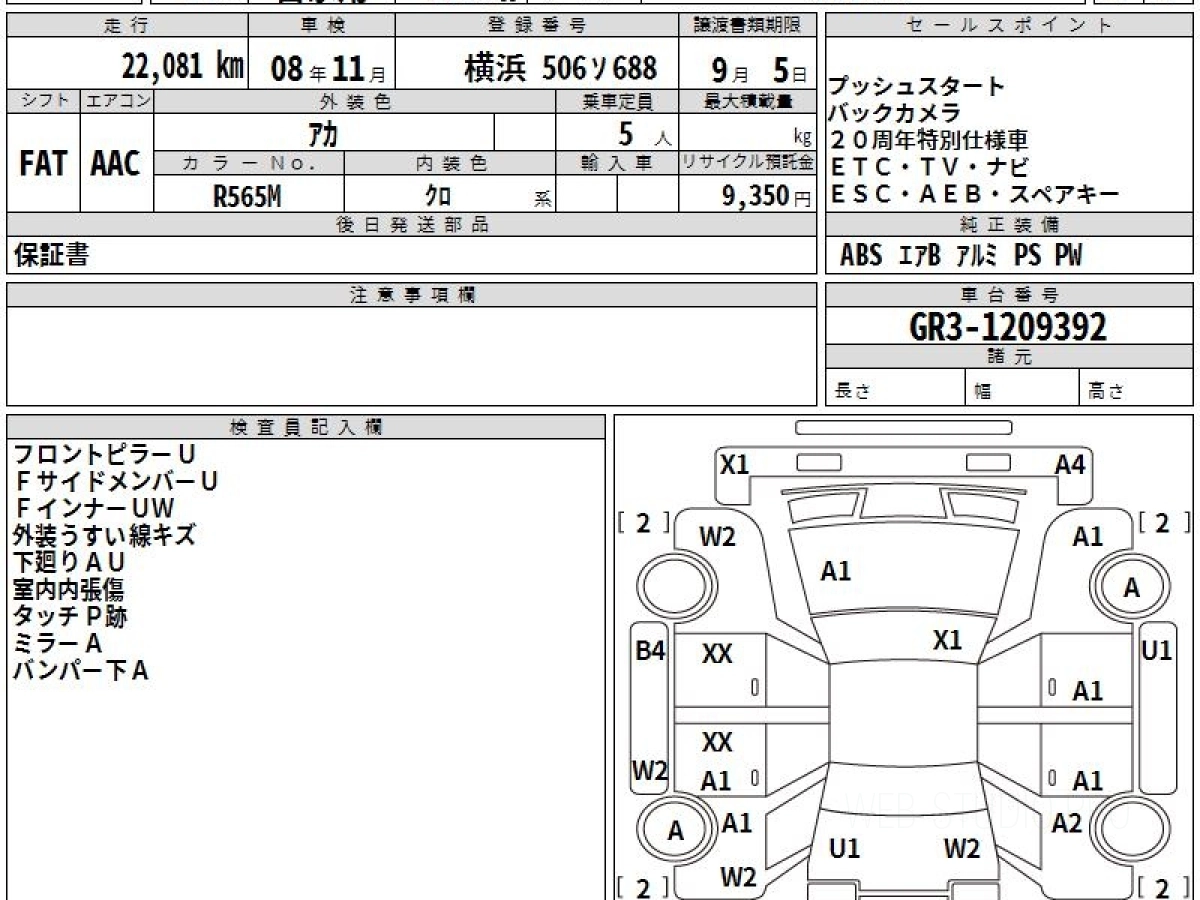Viewport: 1200px width, 900px height.
Task: Click the 最大積載量 header
Action: (x=748, y=101)
